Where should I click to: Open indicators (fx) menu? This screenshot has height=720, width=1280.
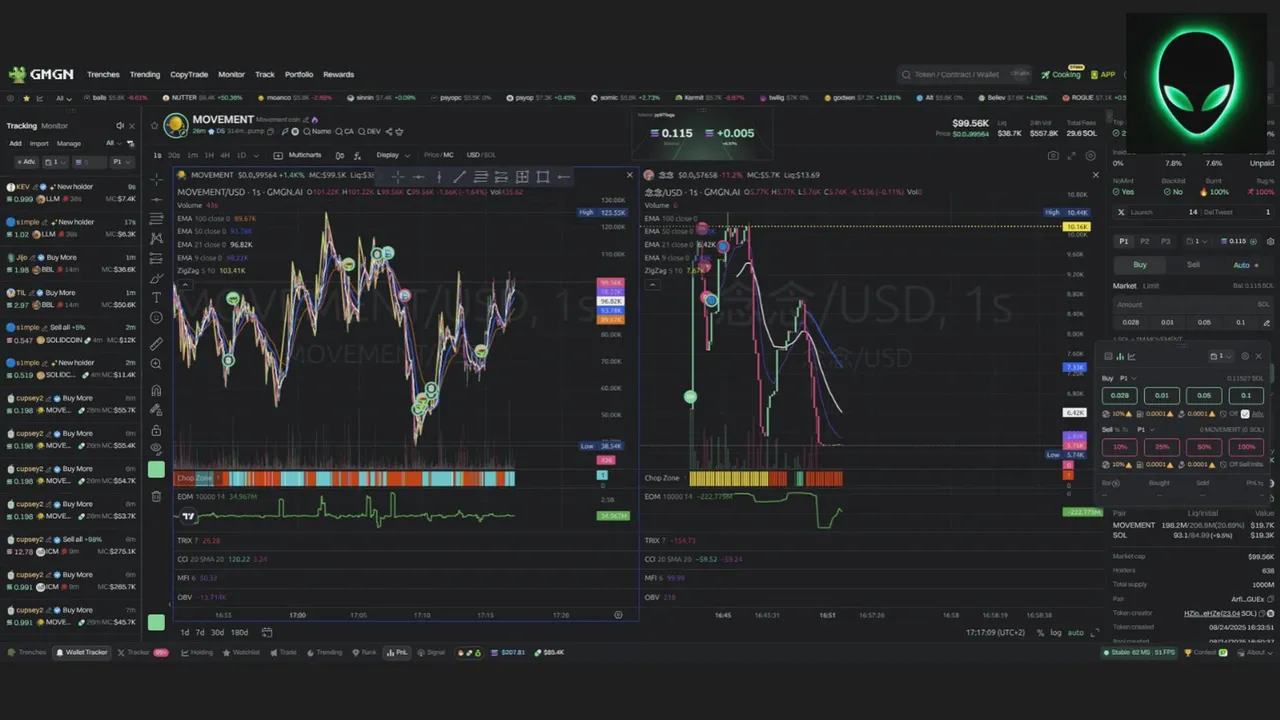click(x=358, y=155)
